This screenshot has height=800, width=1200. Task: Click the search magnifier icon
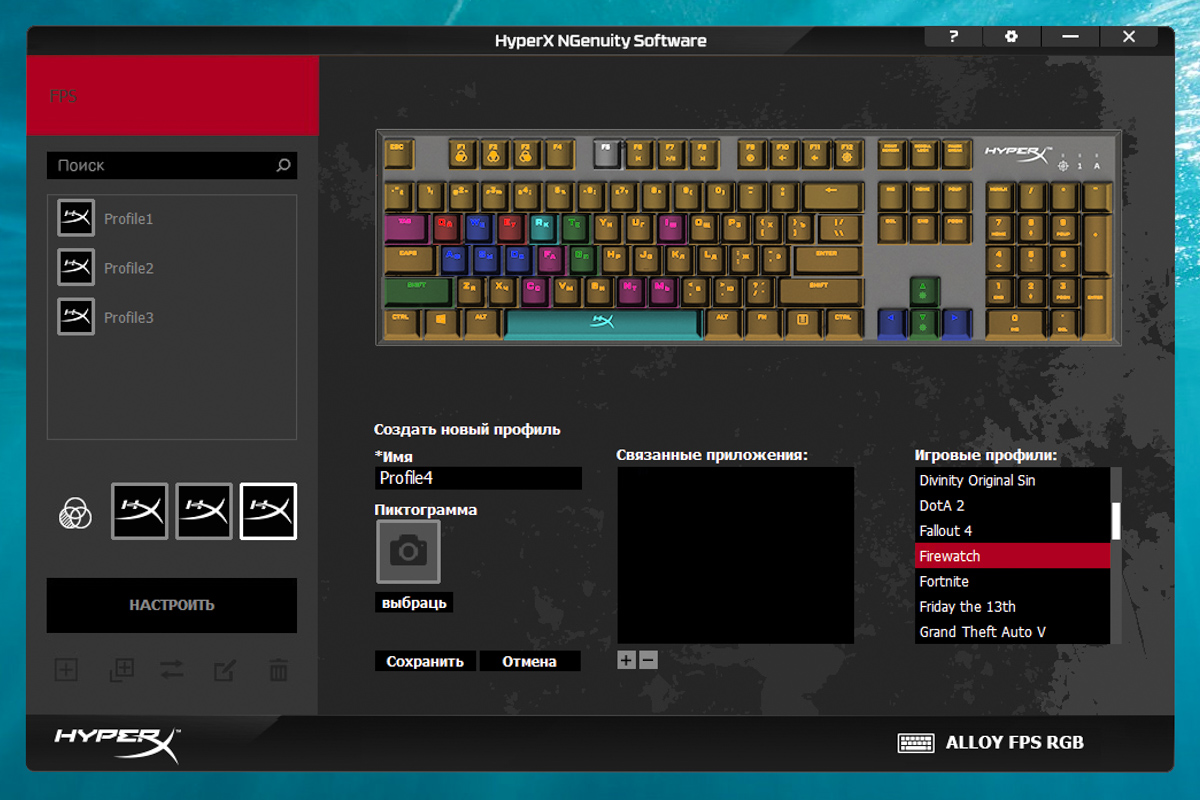click(284, 166)
